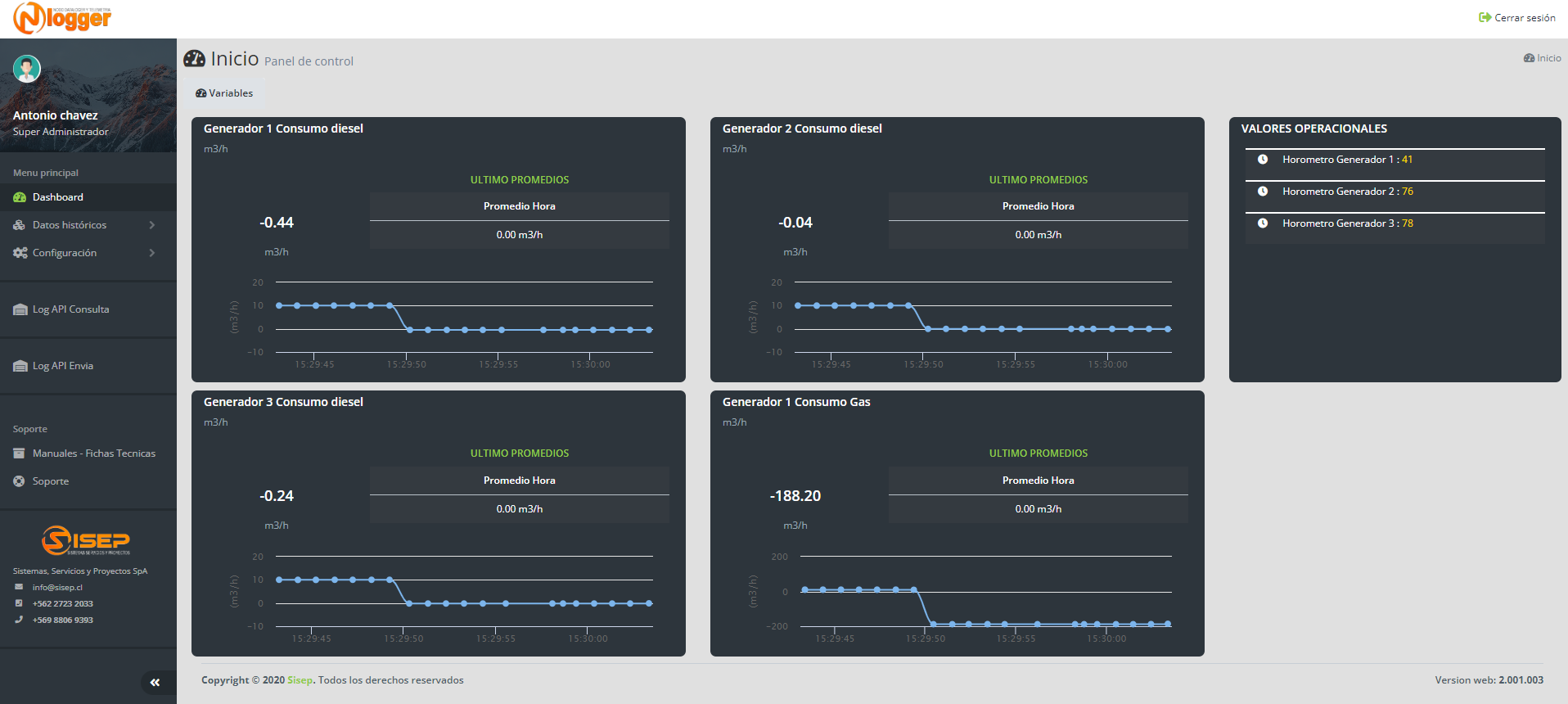
Task: Expand Datos históricos chevron
Action: [152, 225]
